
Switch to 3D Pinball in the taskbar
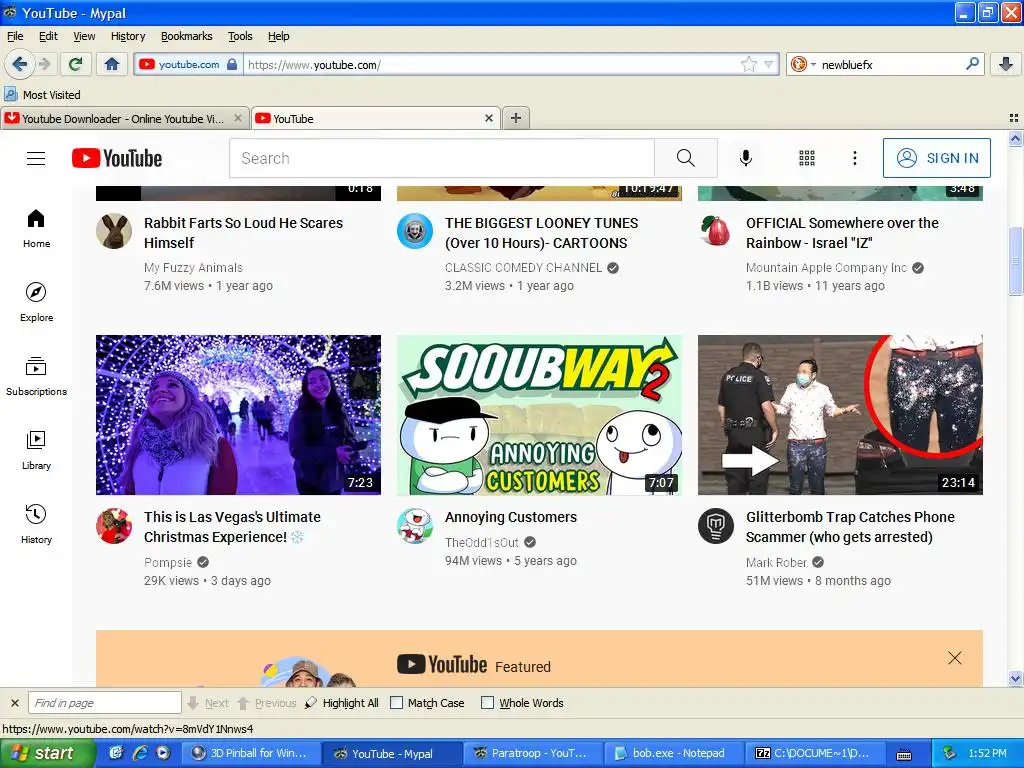(x=249, y=753)
